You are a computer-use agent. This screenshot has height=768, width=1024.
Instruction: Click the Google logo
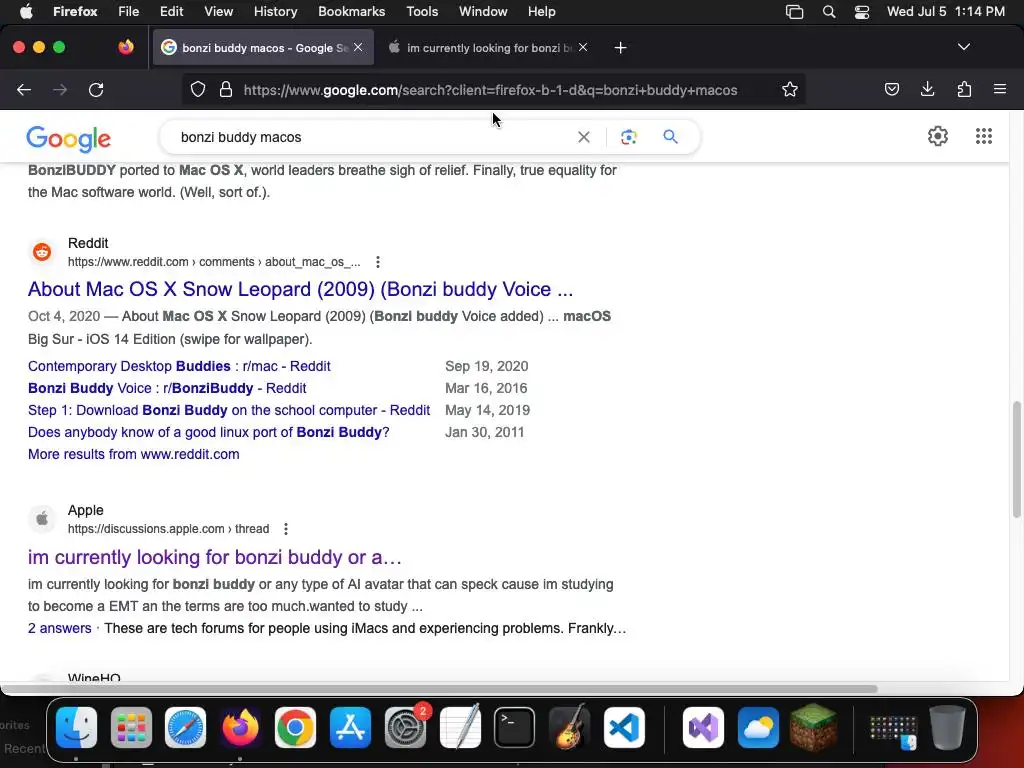tap(69, 138)
